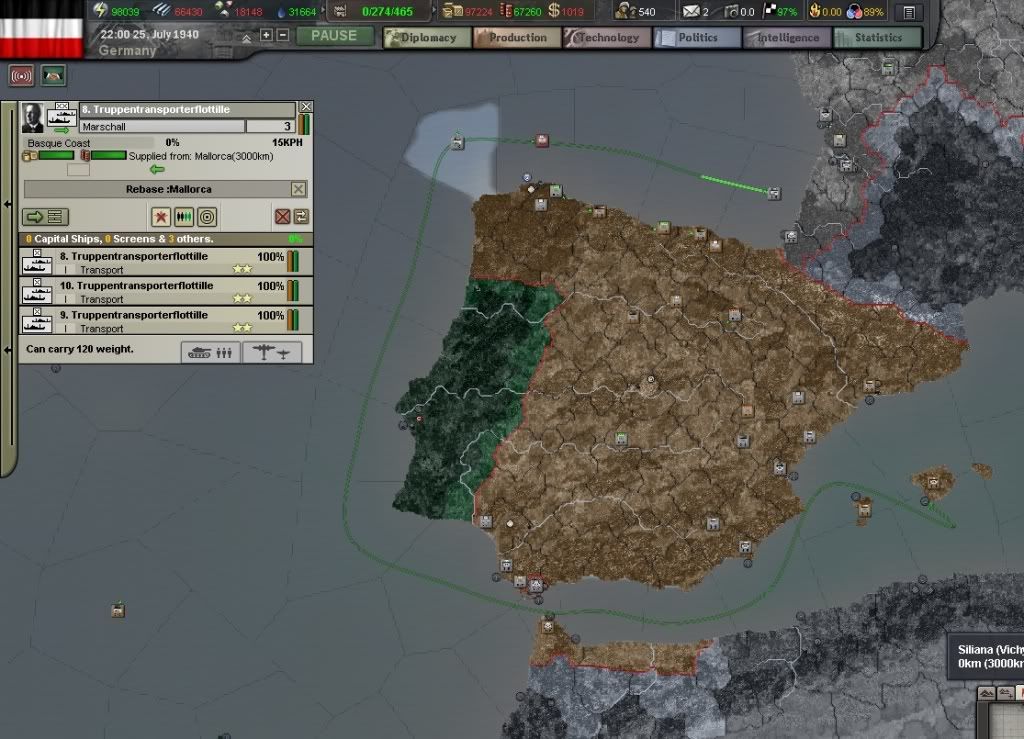1024x739 pixels.
Task: Select ship row 10. Truppentransporterflottille
Action: 166,291
